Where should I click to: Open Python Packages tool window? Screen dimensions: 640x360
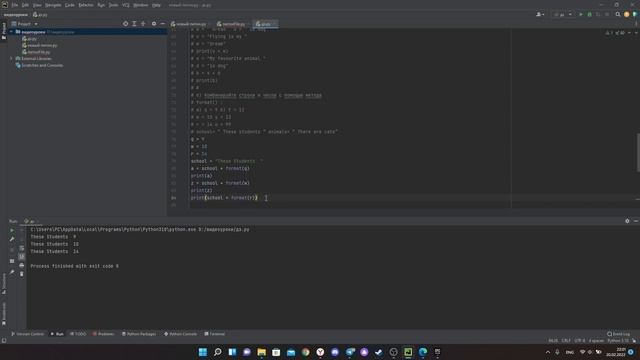139,334
